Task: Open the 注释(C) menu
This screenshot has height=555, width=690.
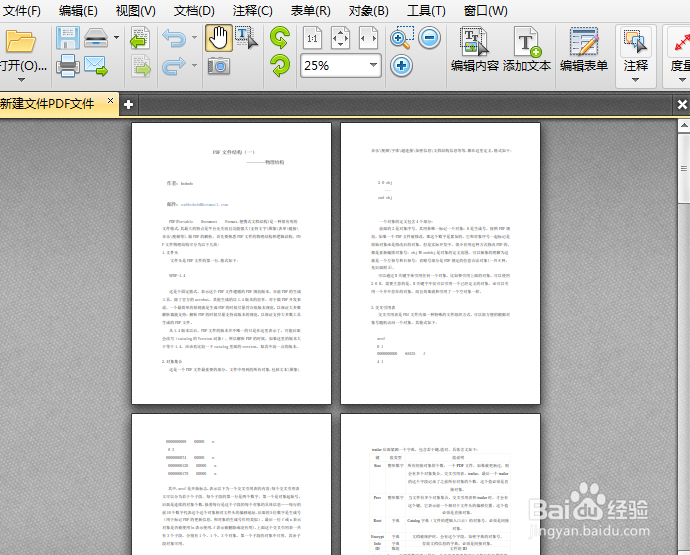Action: [253, 11]
